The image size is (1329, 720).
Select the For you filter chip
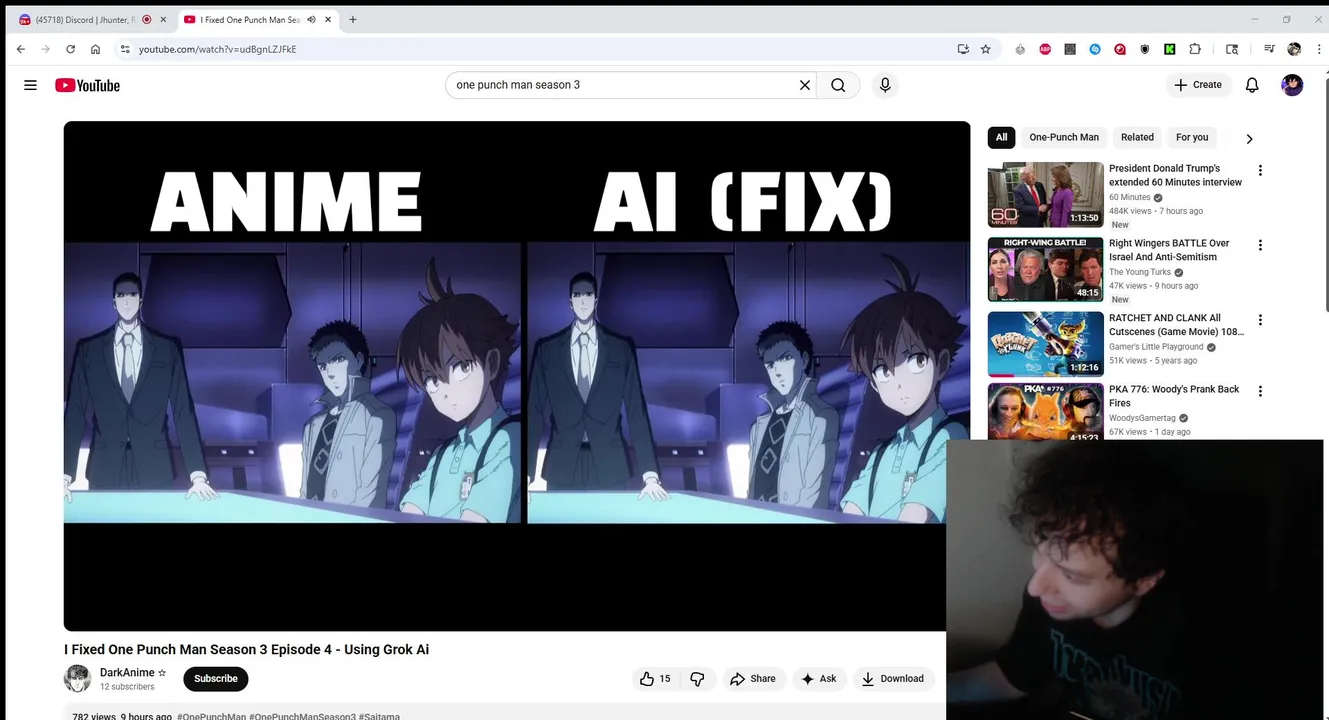pyautogui.click(x=1192, y=137)
